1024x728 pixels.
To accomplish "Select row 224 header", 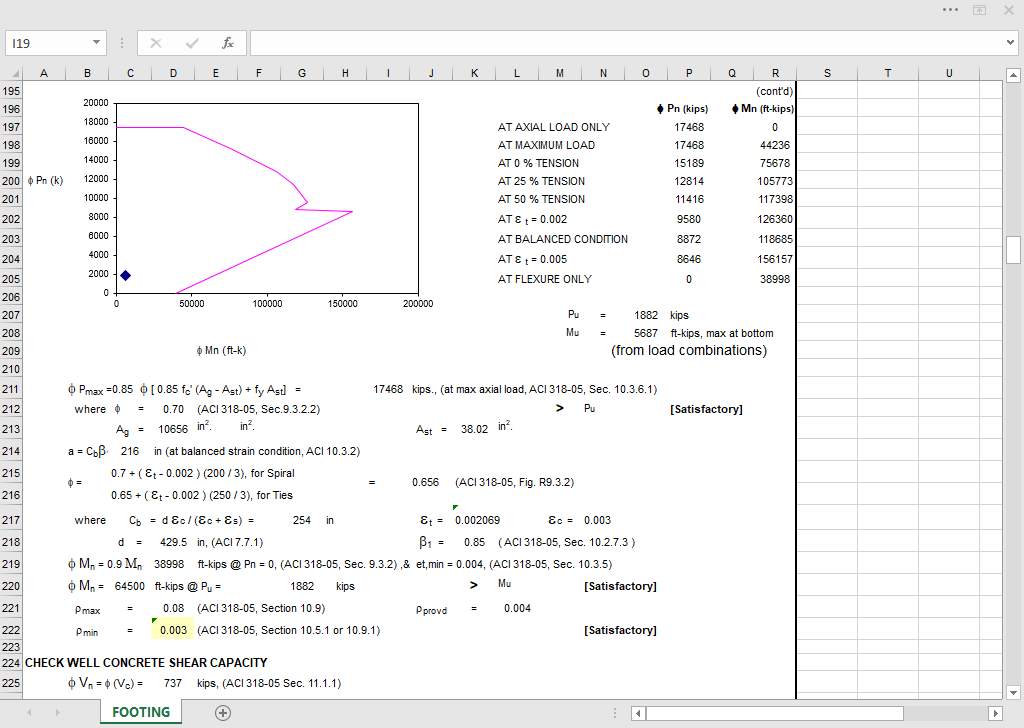I will coord(11,663).
